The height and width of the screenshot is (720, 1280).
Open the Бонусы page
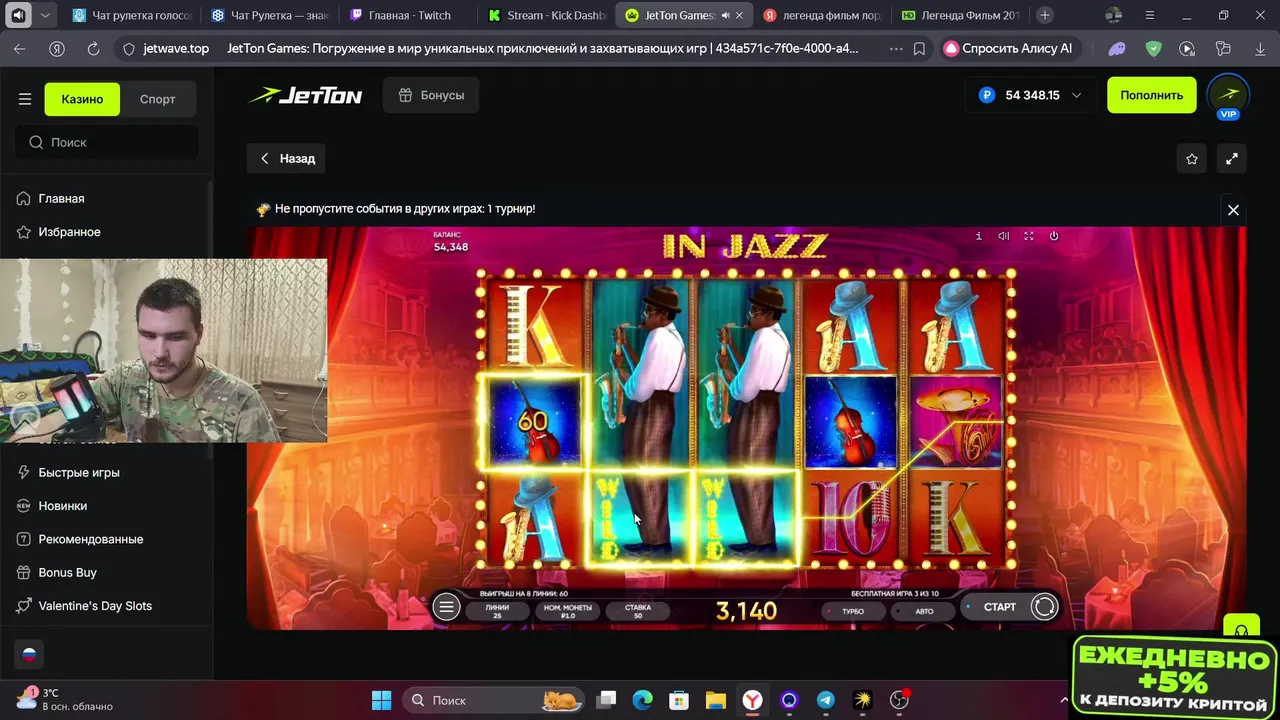coord(431,95)
